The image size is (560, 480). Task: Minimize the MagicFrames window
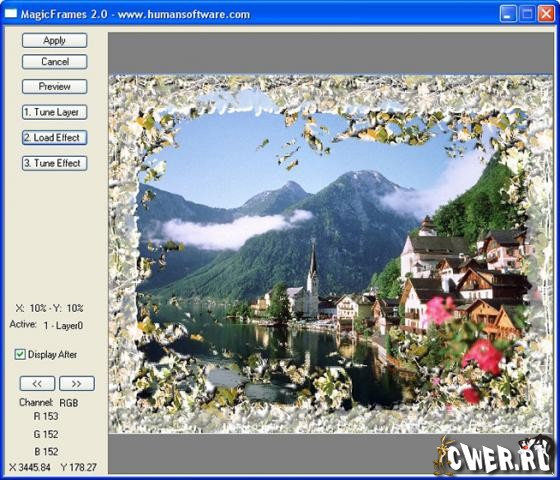point(508,14)
